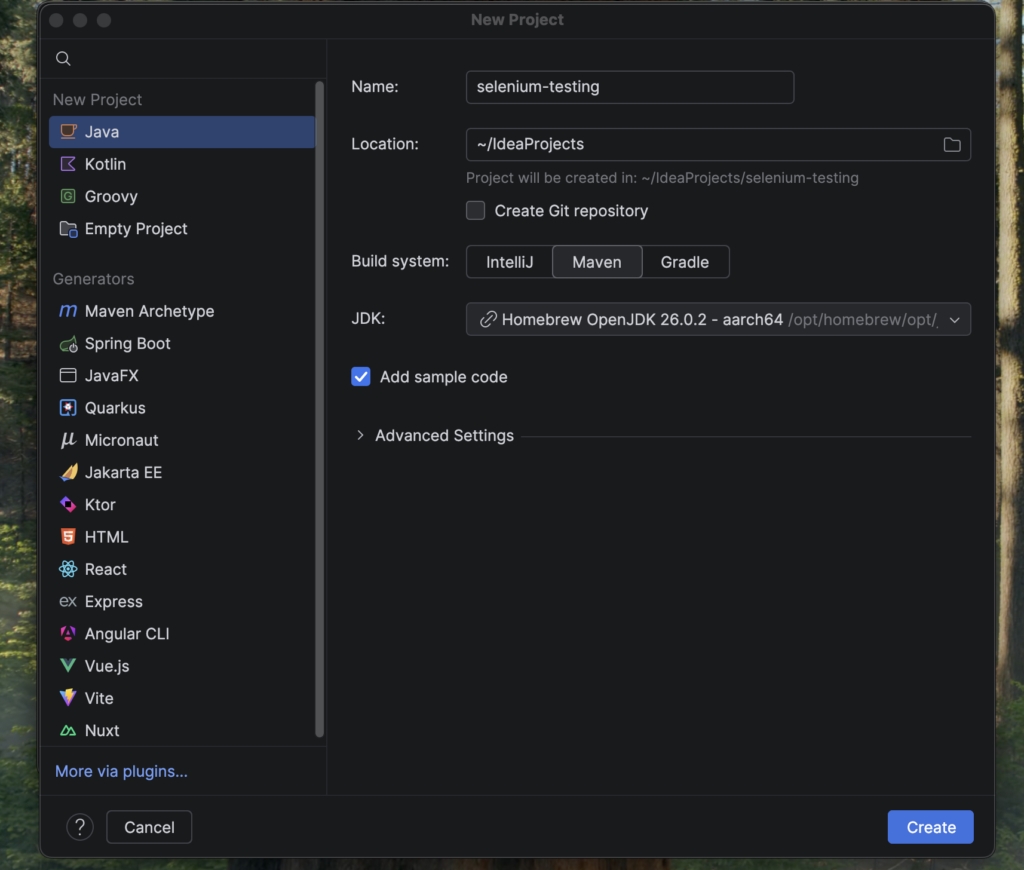1024x870 pixels.
Task: Select HTML generator label
Action: click(106, 537)
